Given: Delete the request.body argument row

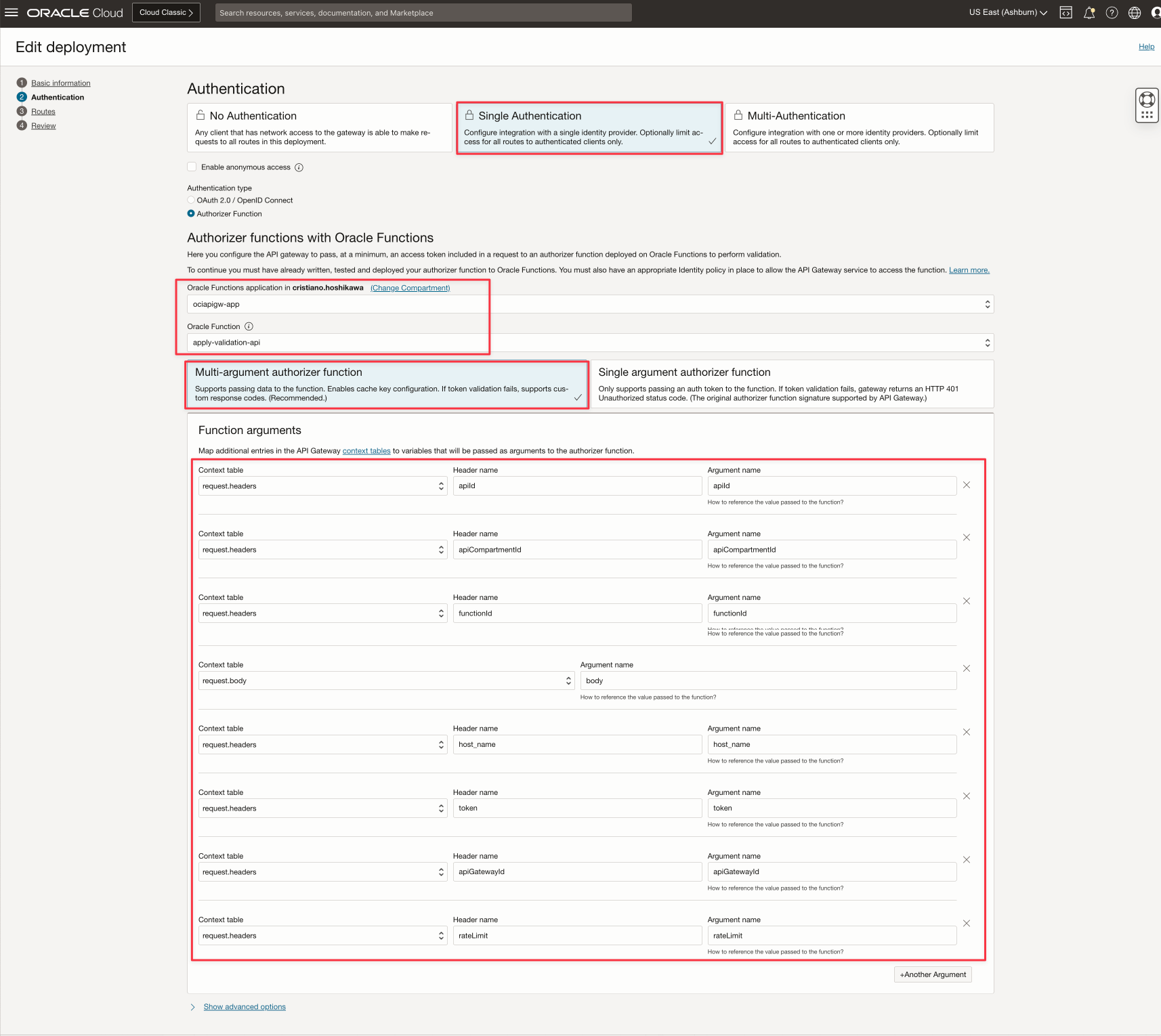Looking at the screenshot, I should tap(967, 669).
